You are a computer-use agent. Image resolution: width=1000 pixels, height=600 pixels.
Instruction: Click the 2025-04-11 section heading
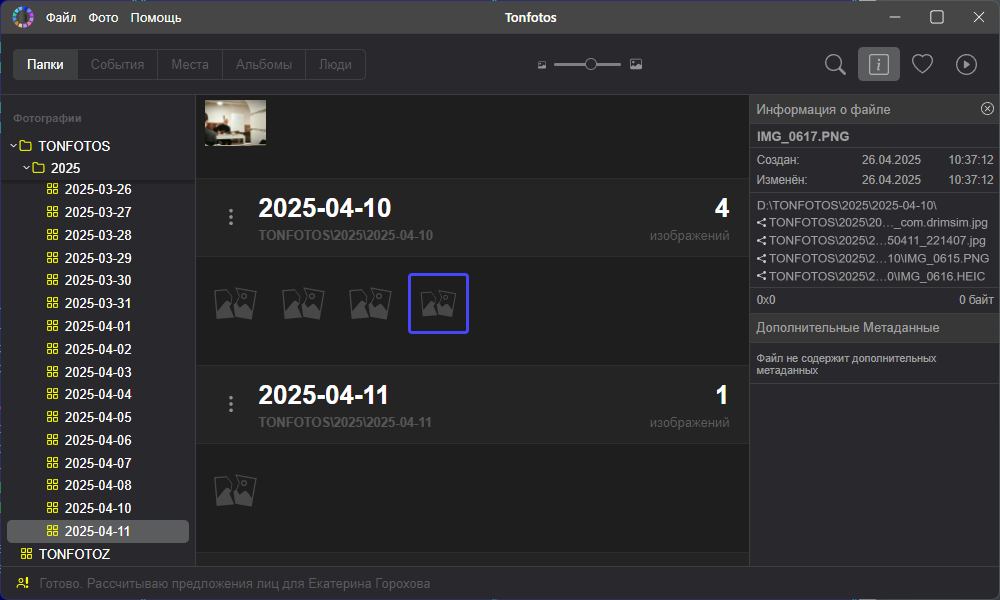(323, 395)
